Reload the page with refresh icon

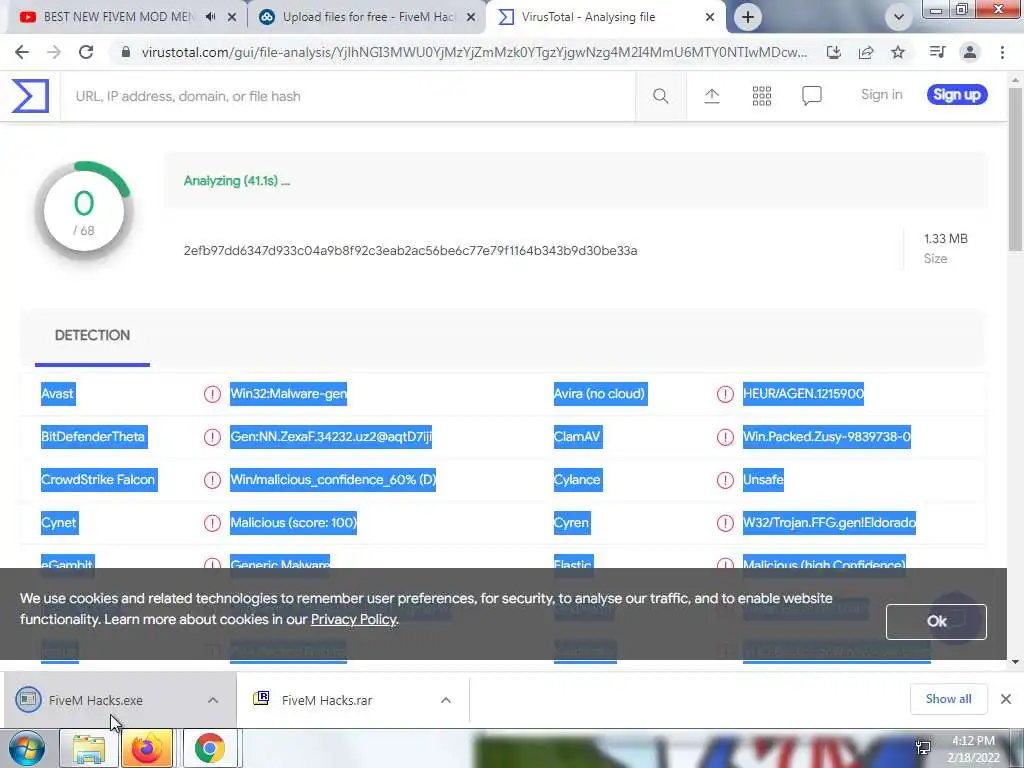tap(86, 52)
